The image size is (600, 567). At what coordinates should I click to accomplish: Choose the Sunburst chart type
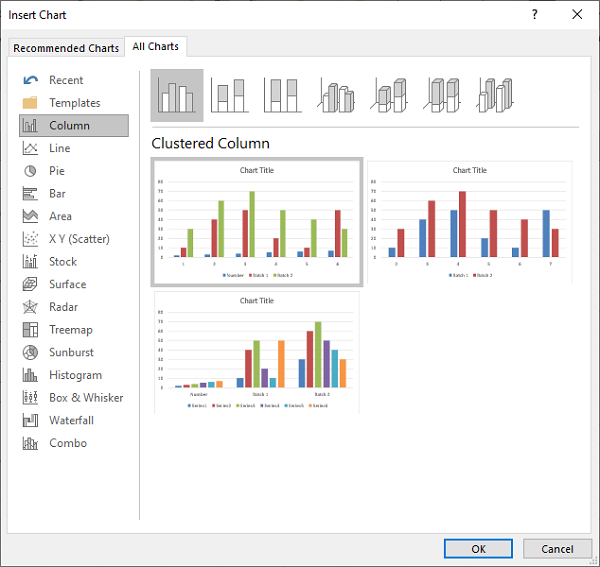click(73, 352)
